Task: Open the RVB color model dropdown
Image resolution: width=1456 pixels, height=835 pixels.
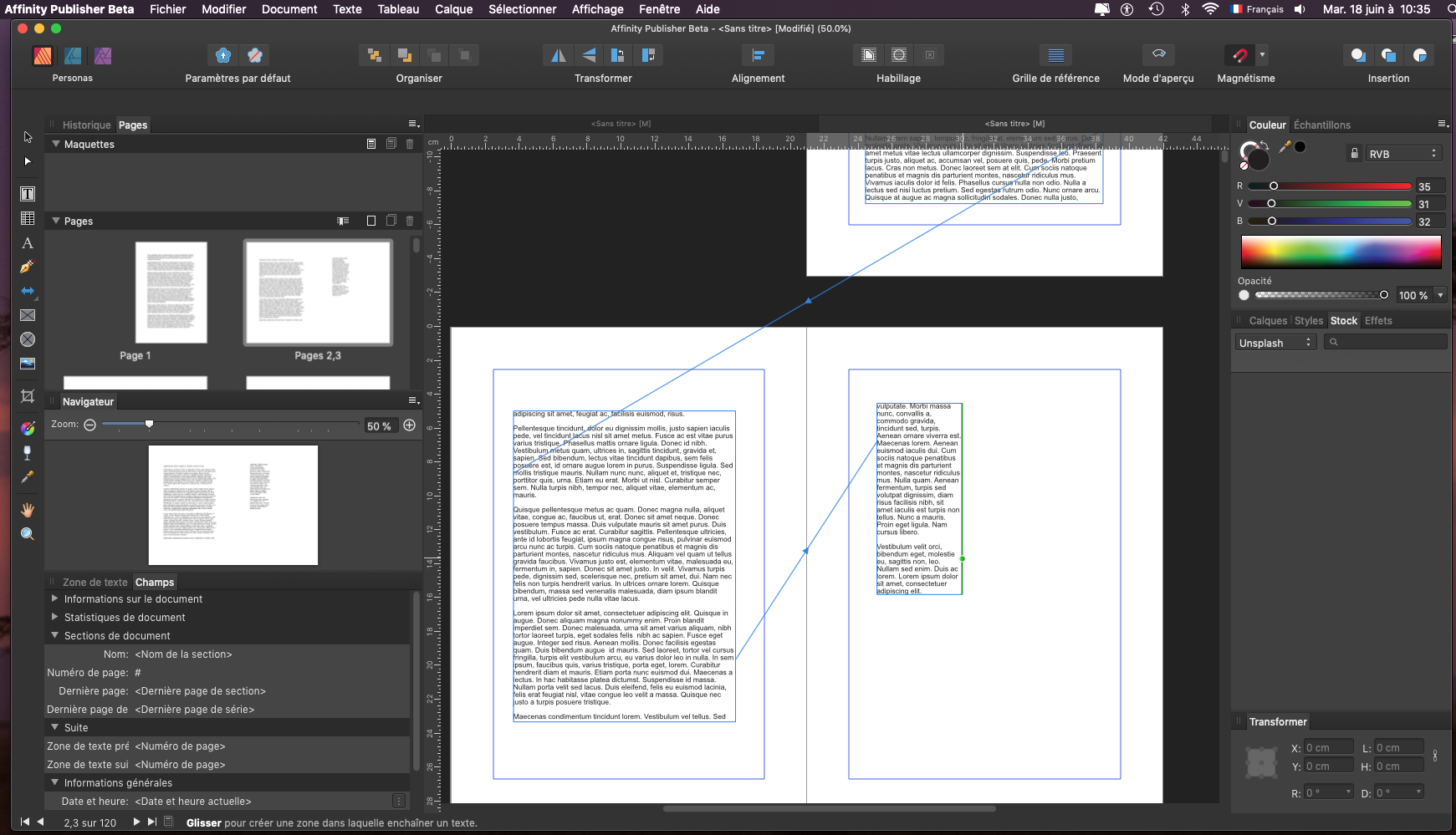Action: tap(1402, 154)
